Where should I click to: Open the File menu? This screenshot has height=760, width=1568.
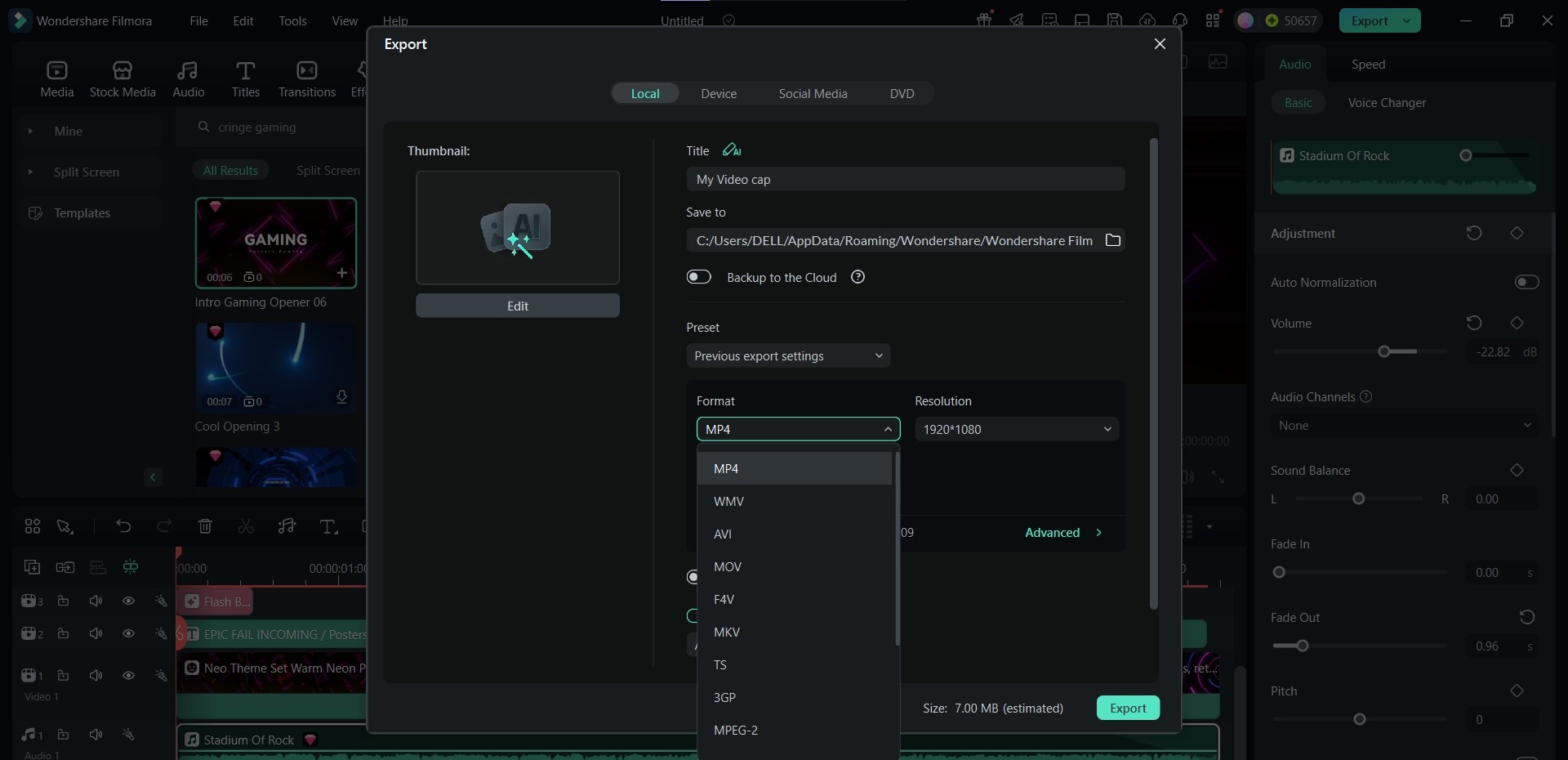(x=198, y=20)
